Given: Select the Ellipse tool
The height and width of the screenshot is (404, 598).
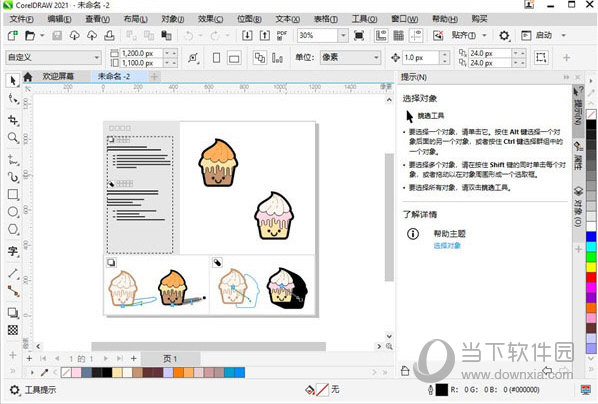Looking at the screenshot, I should (13, 212).
